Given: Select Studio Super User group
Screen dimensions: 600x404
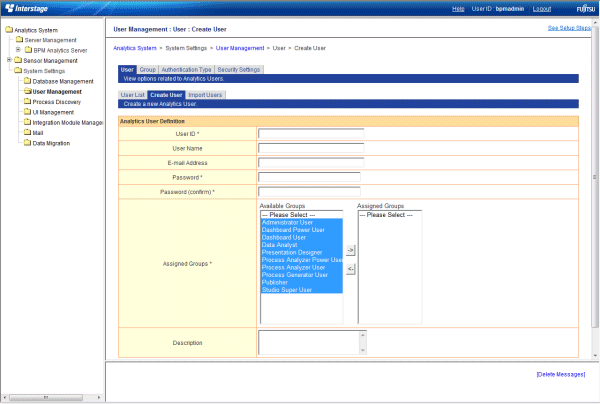Looking at the screenshot, I should (x=302, y=290).
